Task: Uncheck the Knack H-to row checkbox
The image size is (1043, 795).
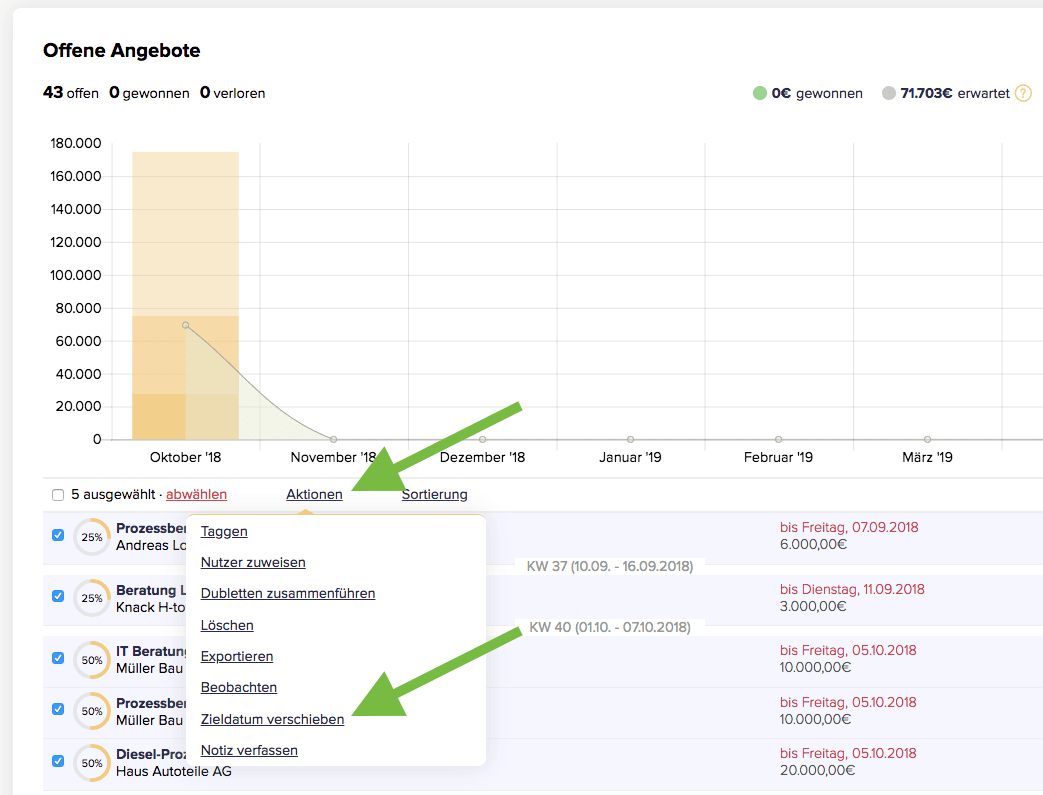Action: tap(58, 597)
